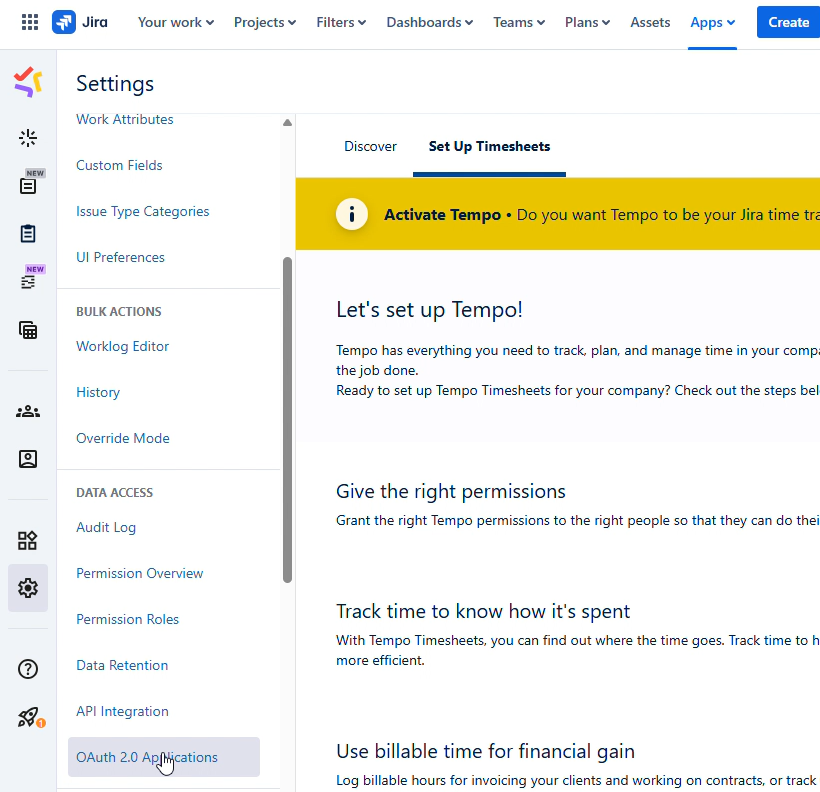Click the settings list scrollbar thumb
The height and width of the screenshot is (792, 820).
click(x=287, y=420)
